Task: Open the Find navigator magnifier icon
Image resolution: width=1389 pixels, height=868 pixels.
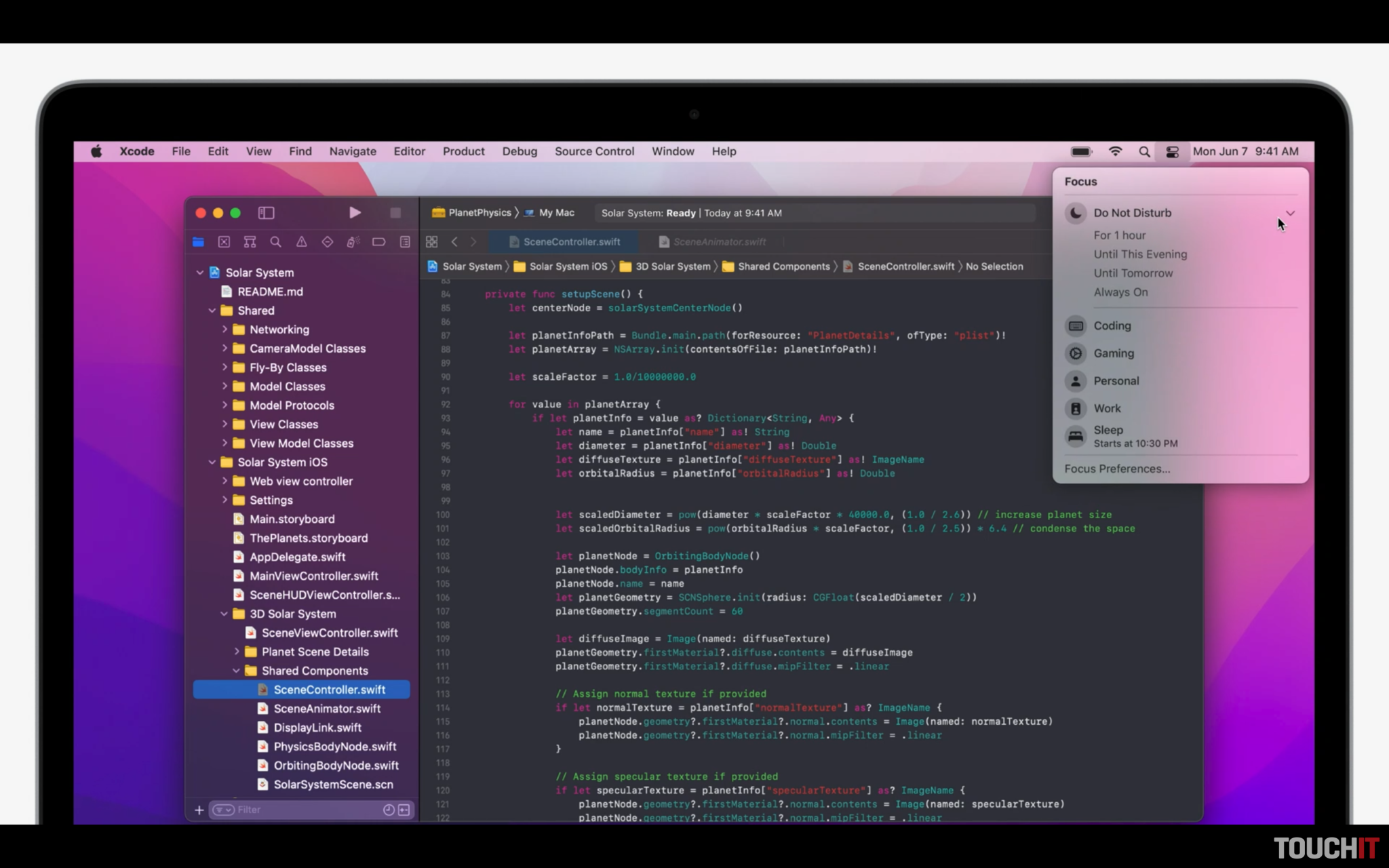Action: (x=275, y=242)
